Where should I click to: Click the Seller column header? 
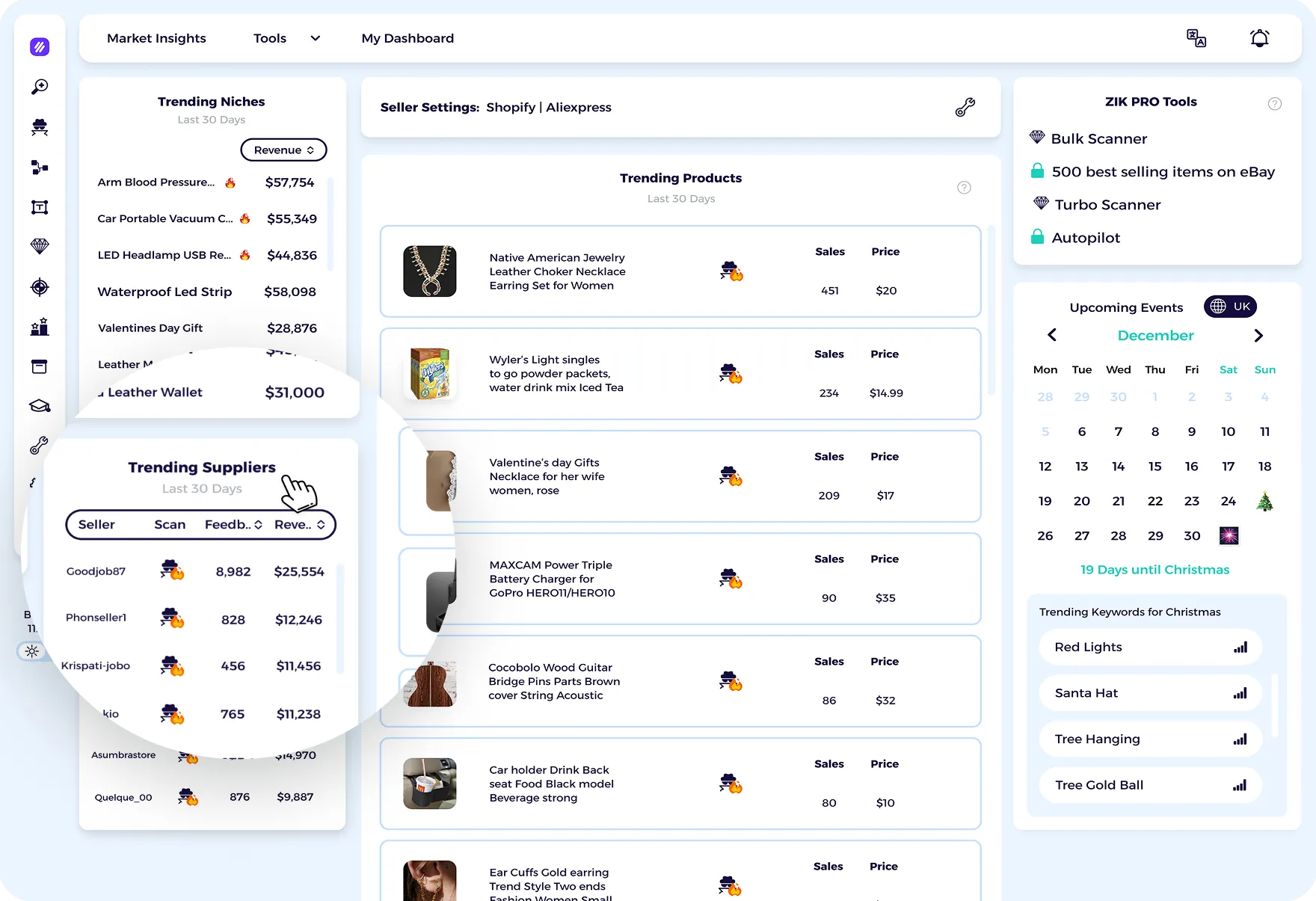pyautogui.click(x=96, y=525)
